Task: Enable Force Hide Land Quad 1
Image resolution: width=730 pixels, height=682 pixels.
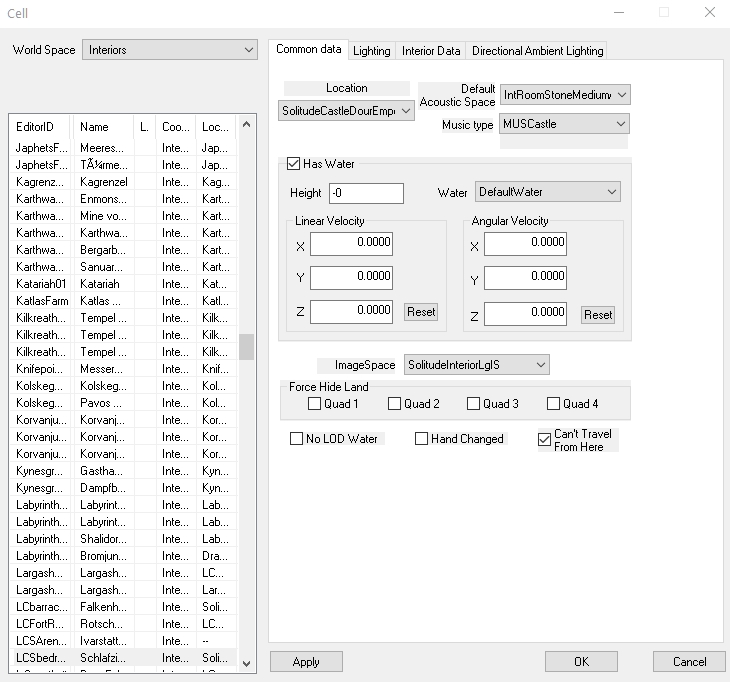Action: click(x=315, y=404)
